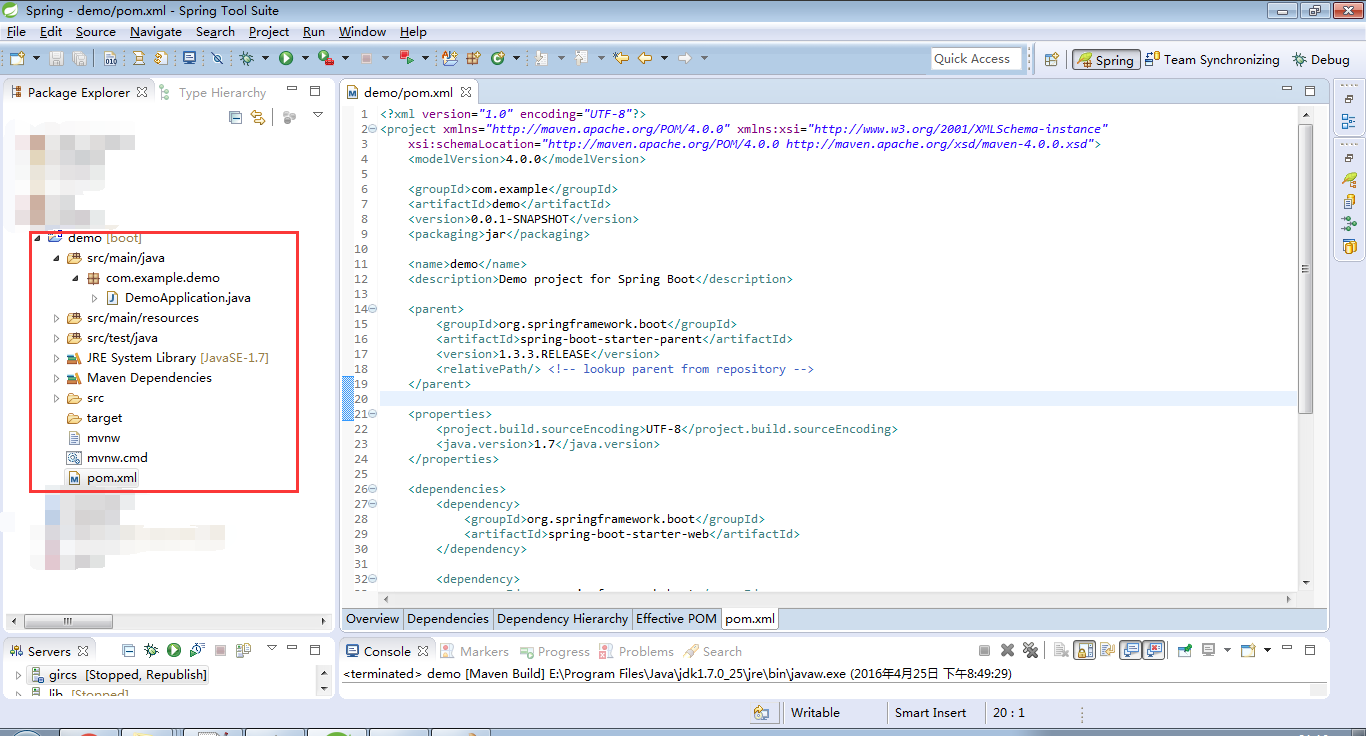Screen dimensions: 1366x736
Task: Switch to the Debug perspective
Action: [1321, 60]
